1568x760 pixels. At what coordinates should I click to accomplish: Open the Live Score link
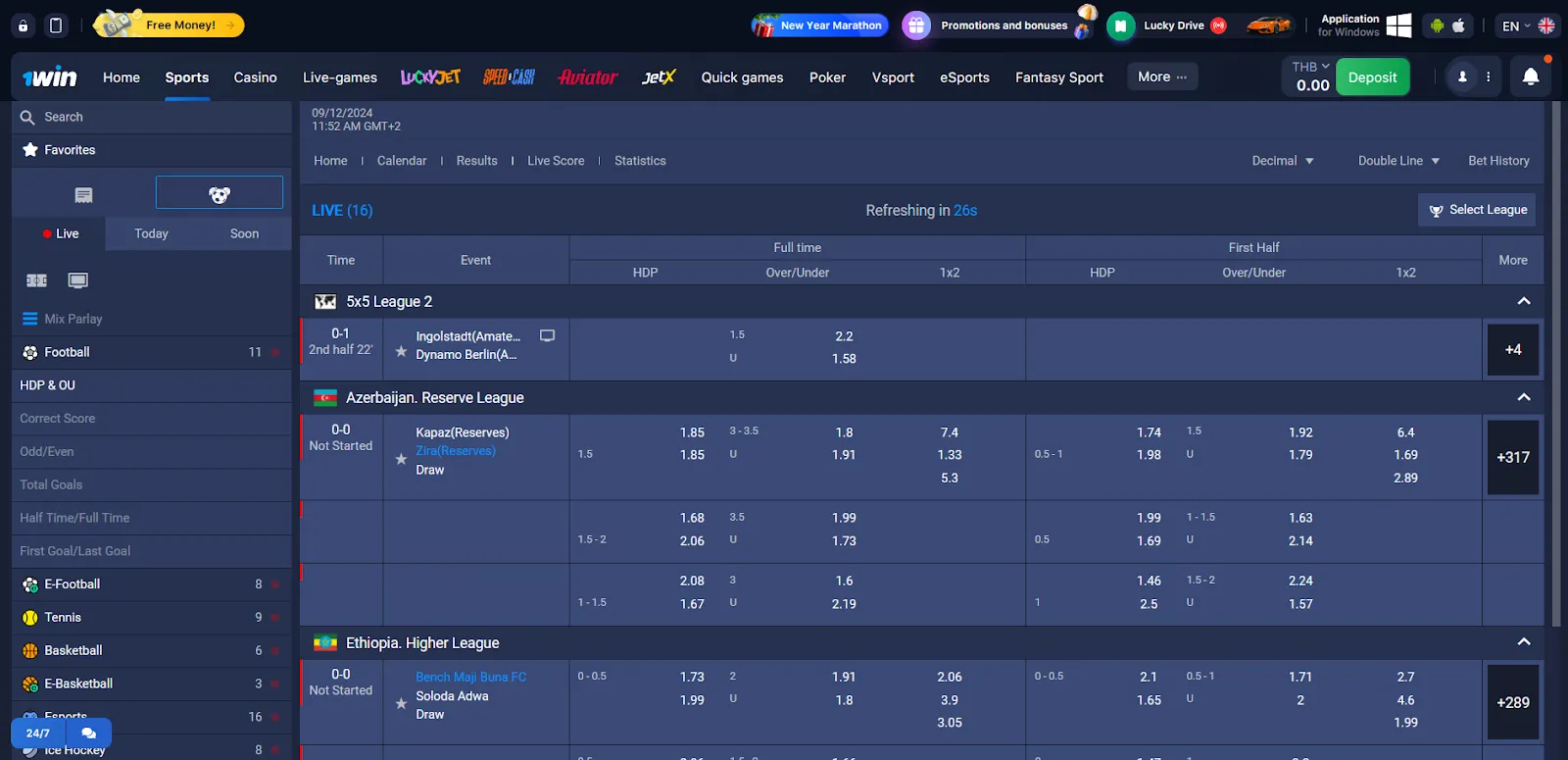[x=556, y=161]
